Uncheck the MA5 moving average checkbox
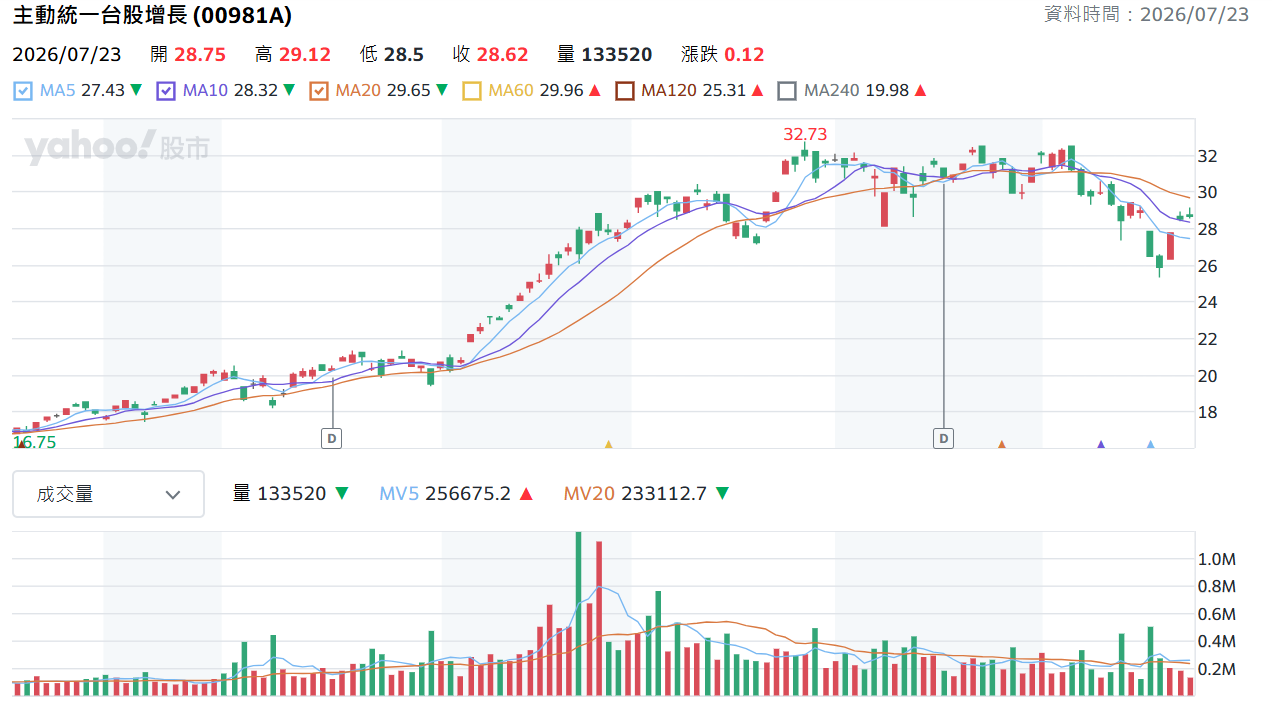The width and height of the screenshot is (1272, 702). pos(23,91)
